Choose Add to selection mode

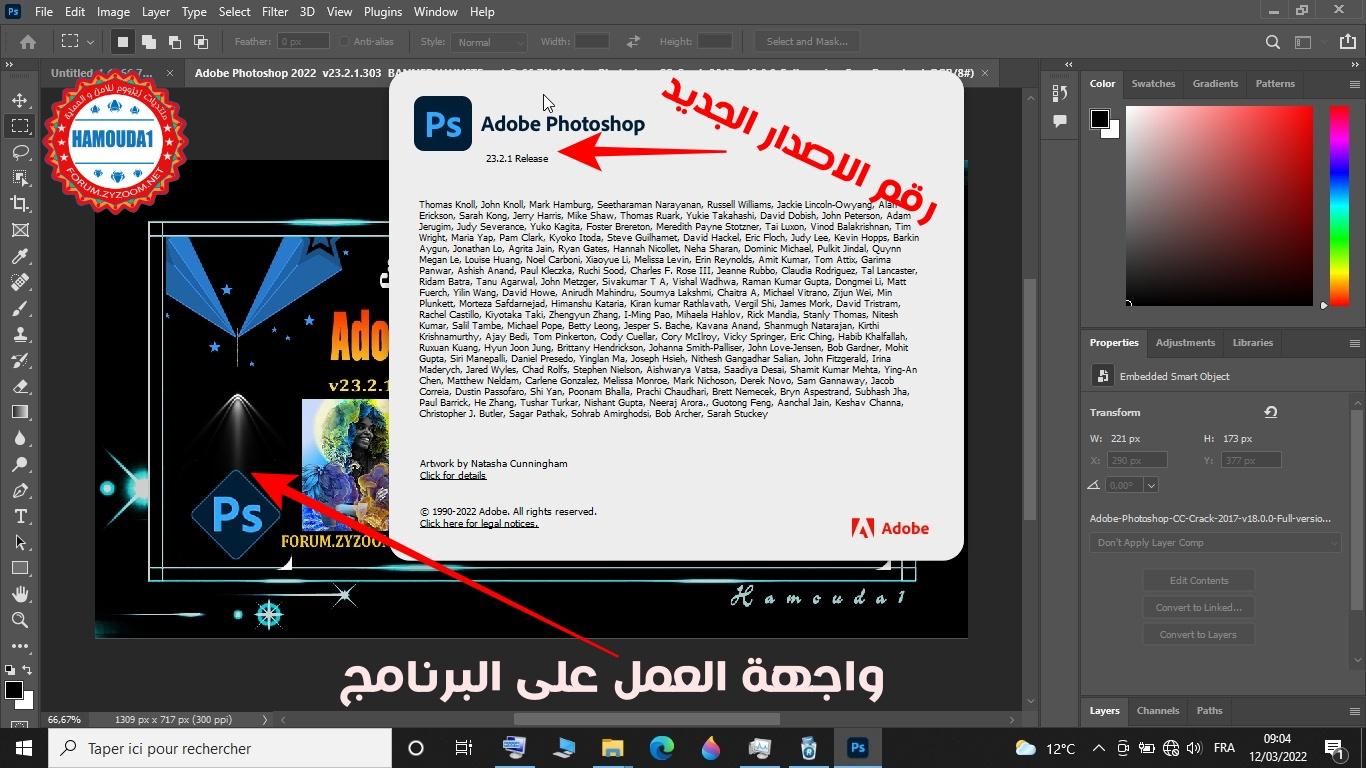(148, 42)
